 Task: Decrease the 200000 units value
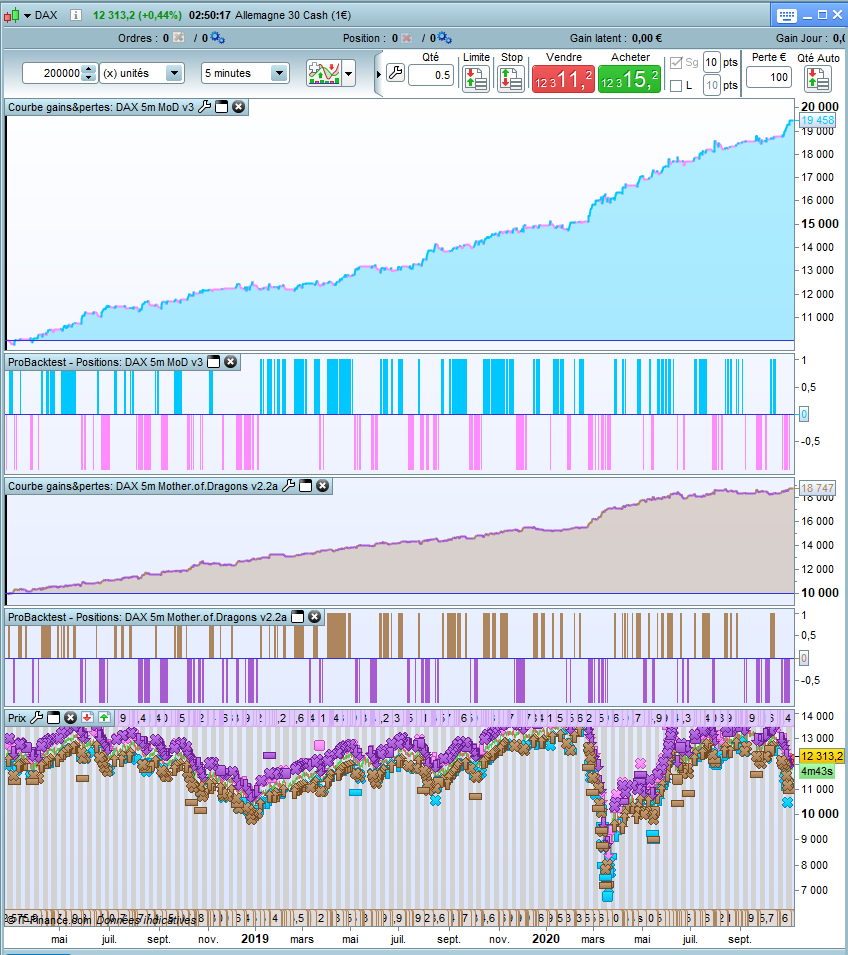click(89, 77)
